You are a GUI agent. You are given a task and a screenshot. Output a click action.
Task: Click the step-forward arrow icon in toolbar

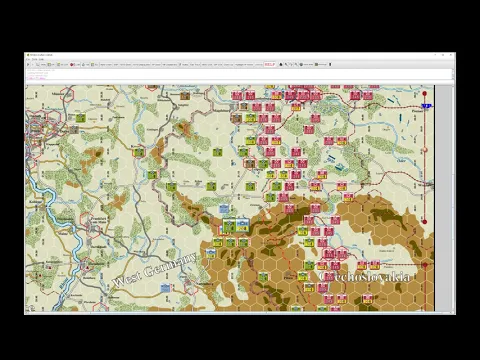(x=28, y=64)
